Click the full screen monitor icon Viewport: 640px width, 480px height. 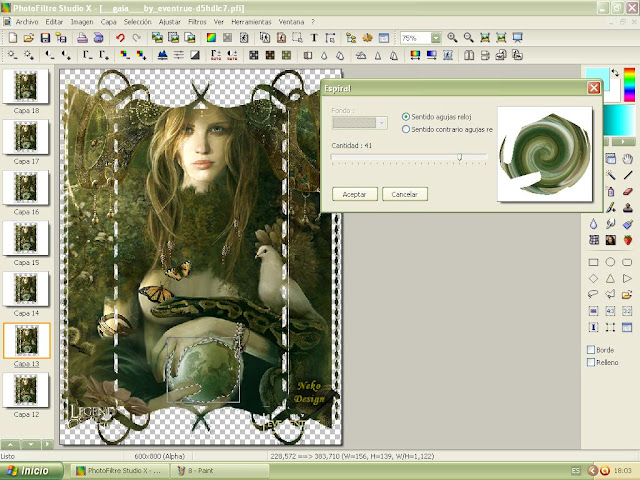click(x=518, y=38)
